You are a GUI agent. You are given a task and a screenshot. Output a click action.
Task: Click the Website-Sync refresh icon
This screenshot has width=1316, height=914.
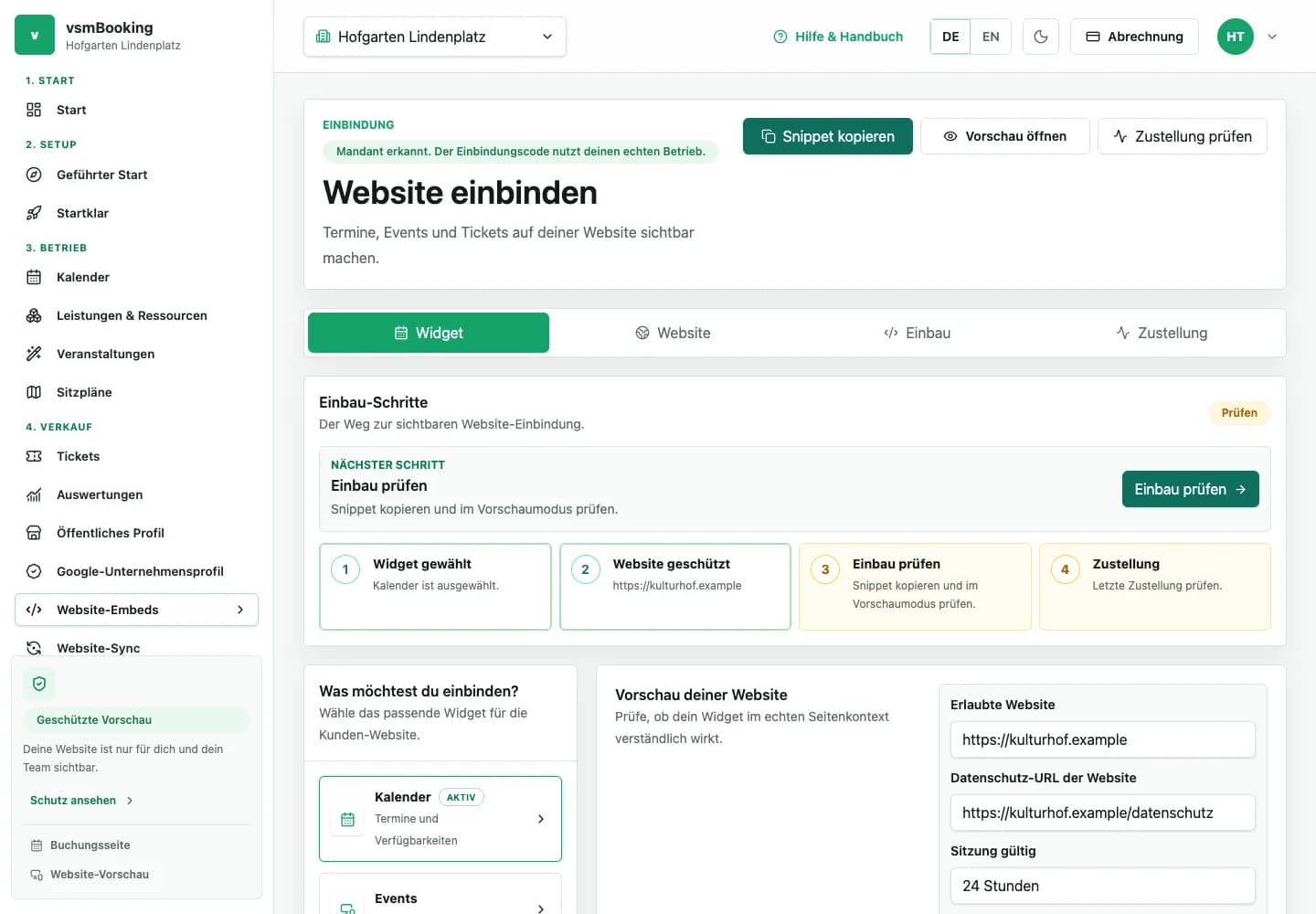coord(34,648)
